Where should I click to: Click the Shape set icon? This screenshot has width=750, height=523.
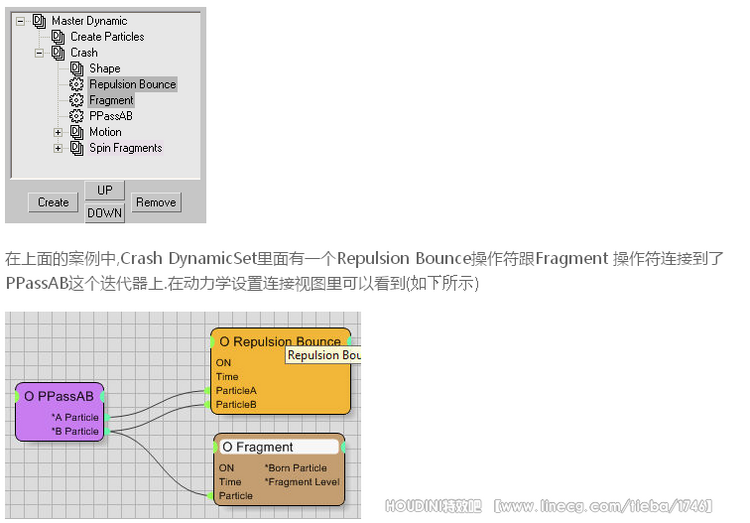(x=77, y=68)
